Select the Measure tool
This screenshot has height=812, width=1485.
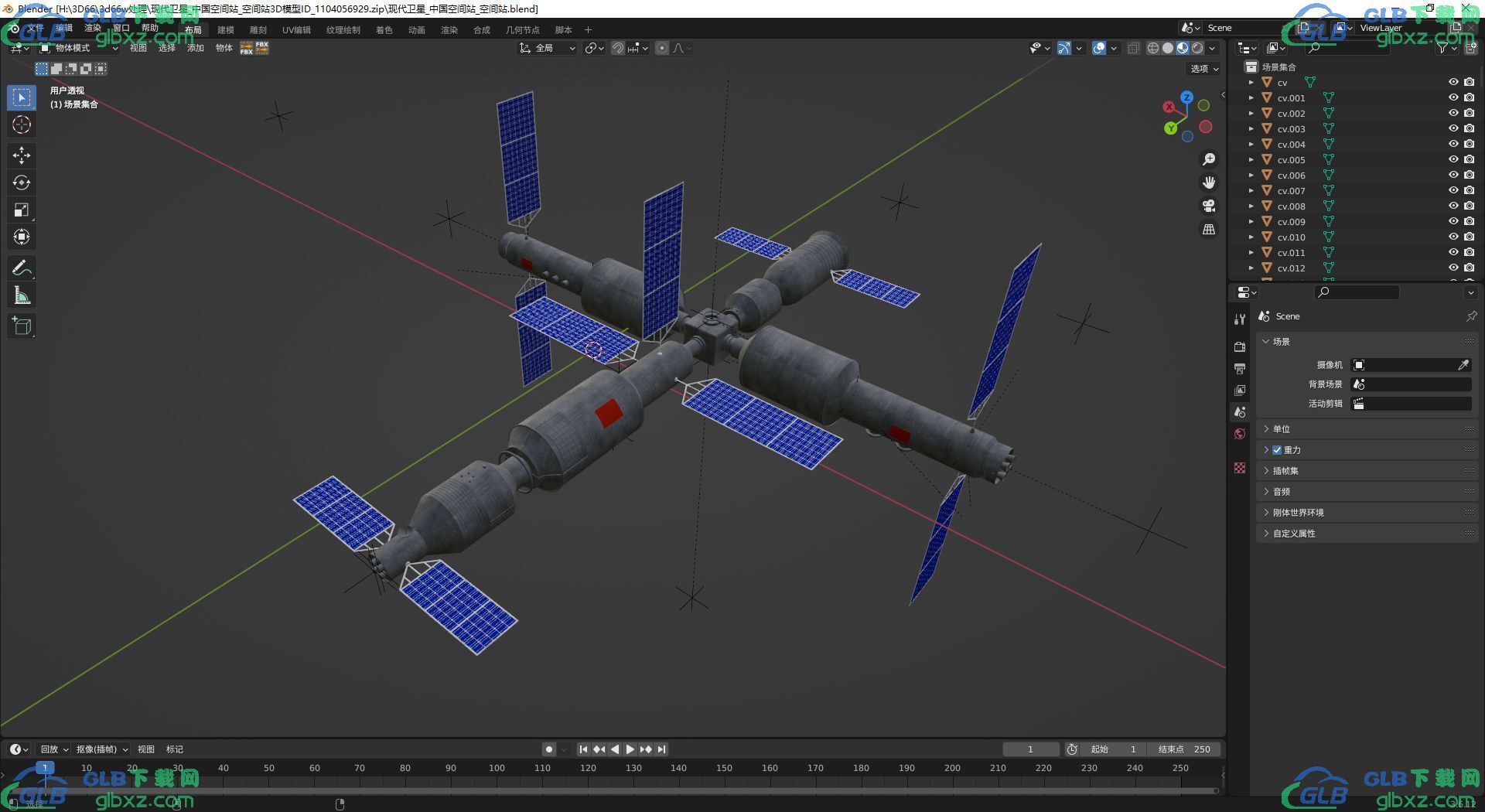point(22,295)
